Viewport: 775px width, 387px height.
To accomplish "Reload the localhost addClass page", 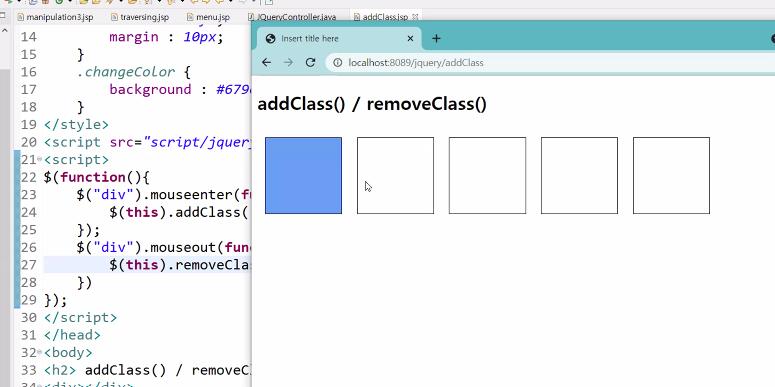I will [310, 63].
